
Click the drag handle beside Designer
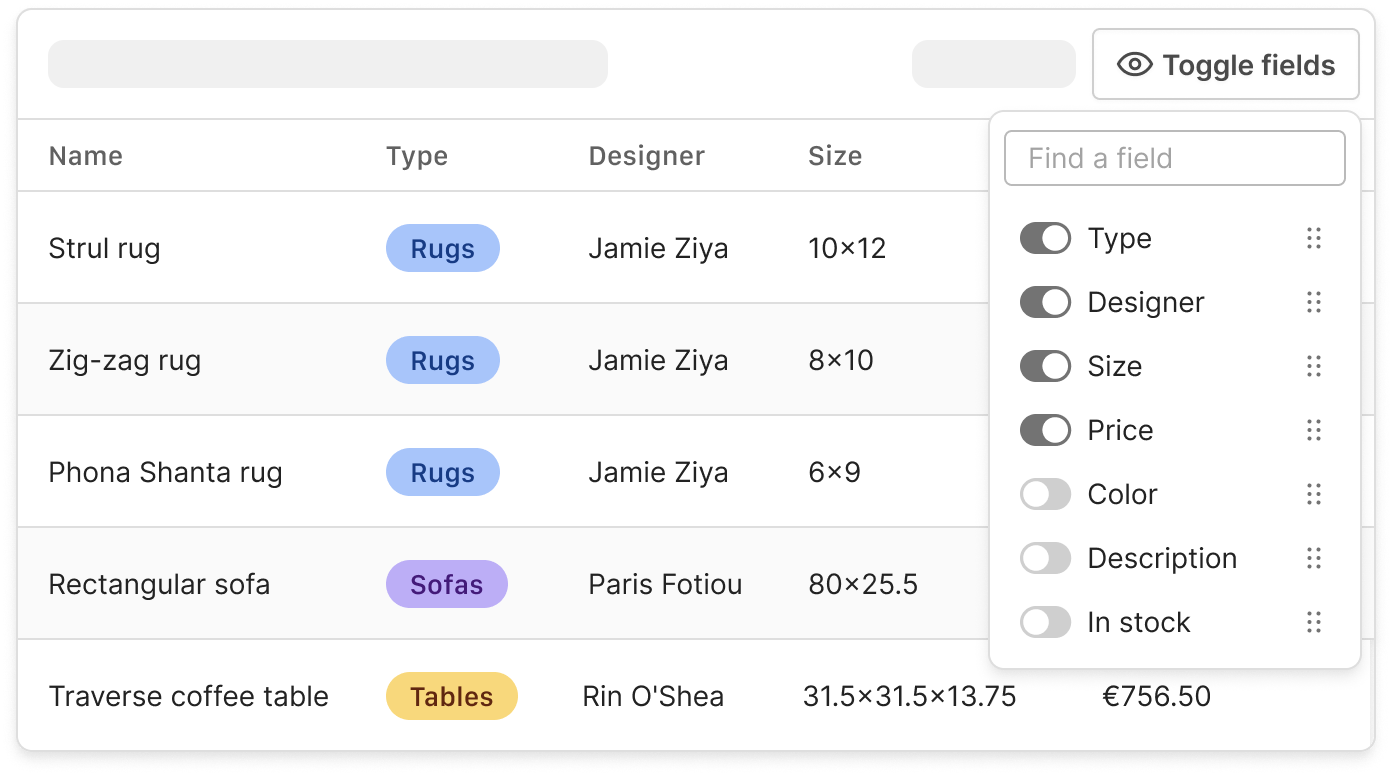pos(1314,302)
